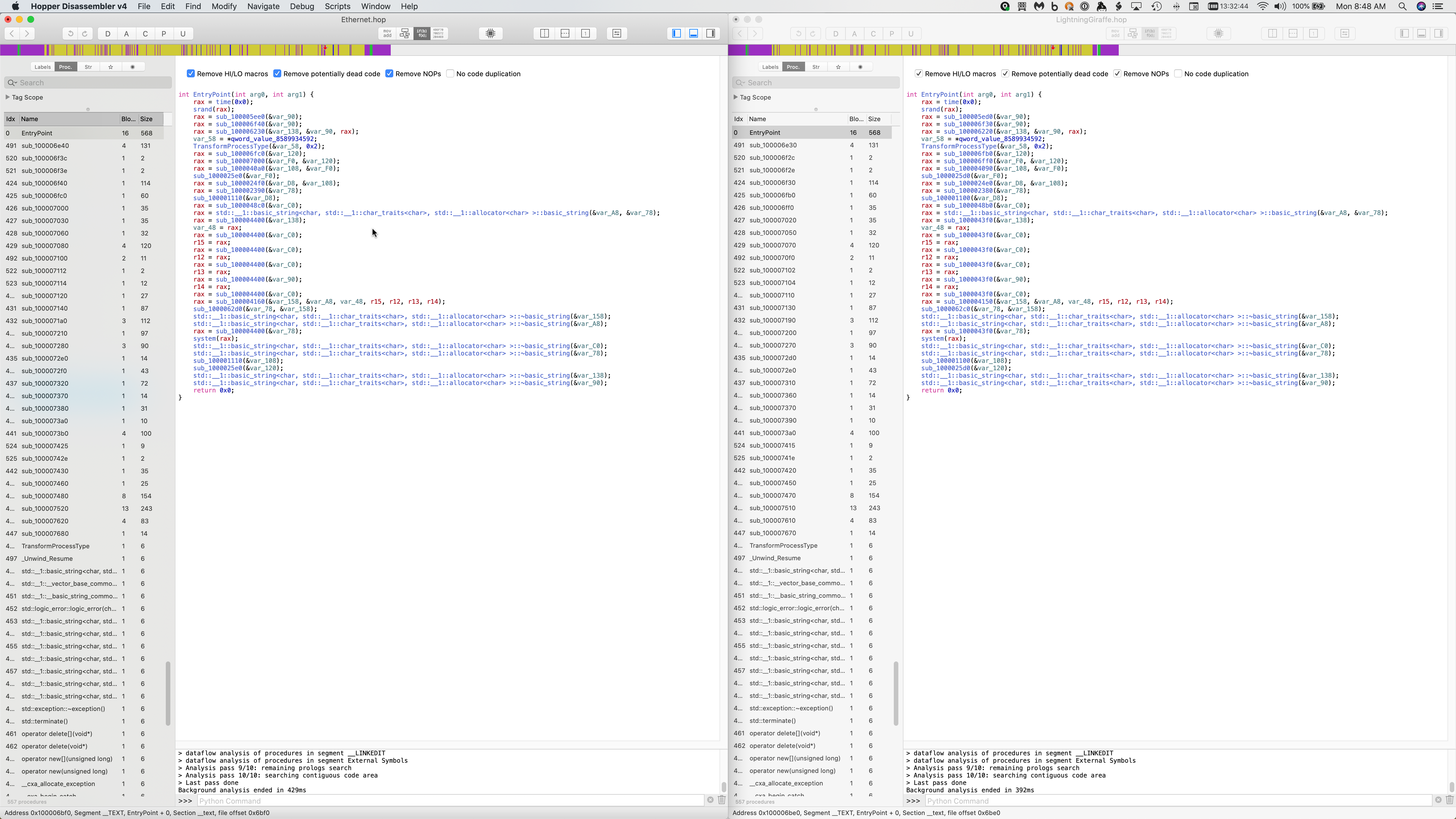Mark as Data with D button, Ethernet.hop
This screenshot has height=819, width=1456.
coord(107,33)
